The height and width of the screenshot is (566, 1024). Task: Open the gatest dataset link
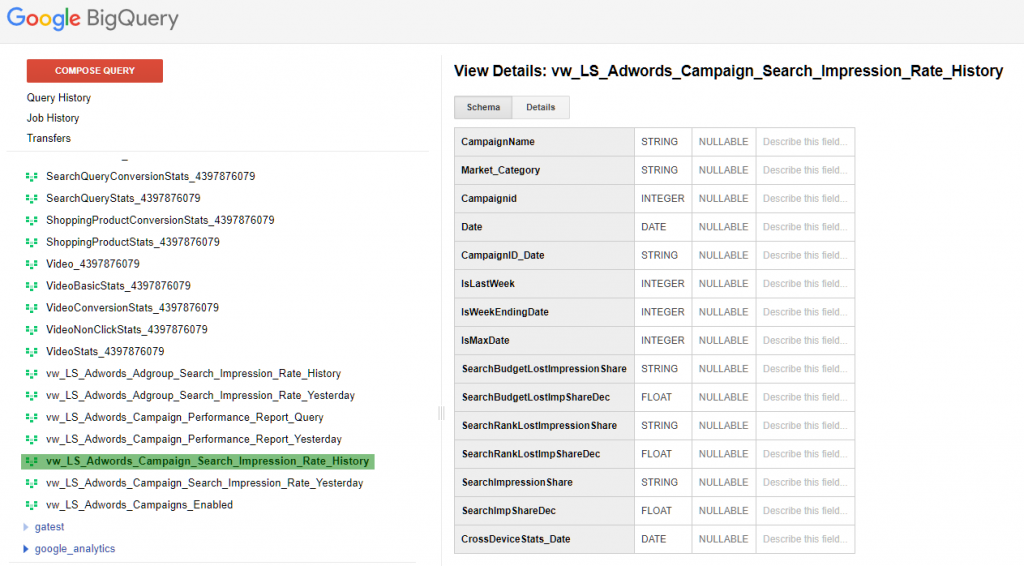click(50, 527)
